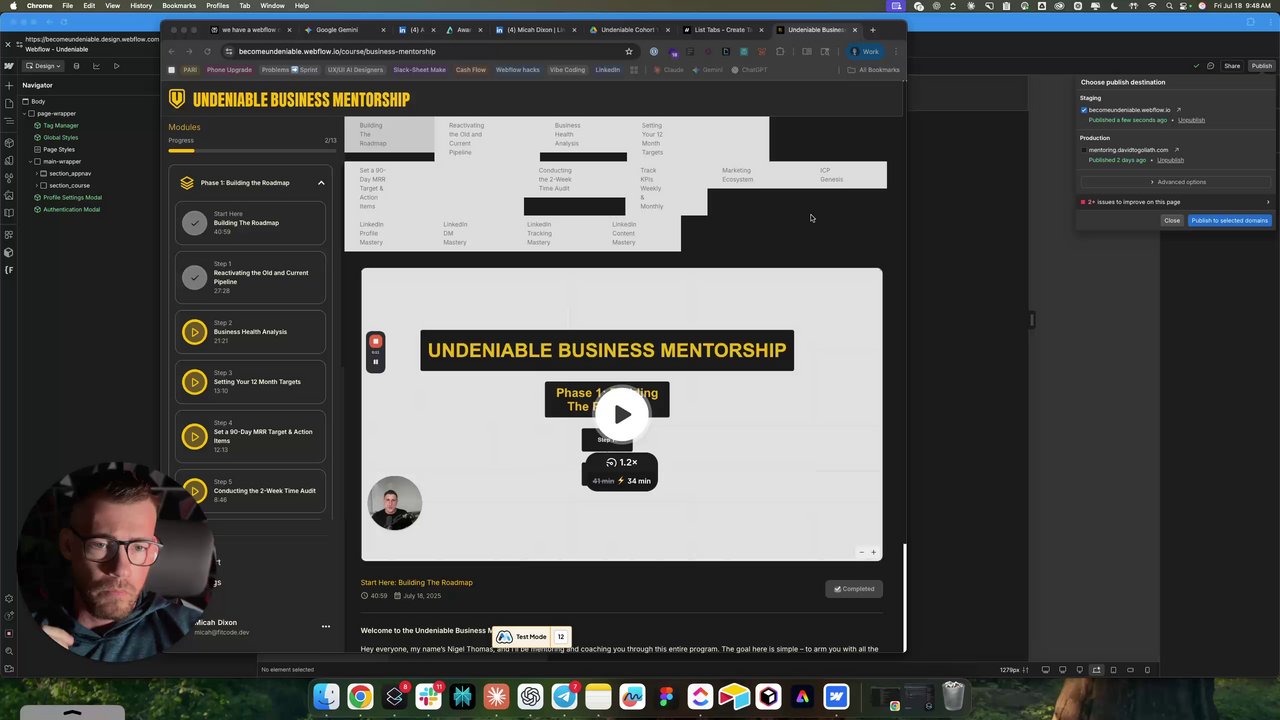Uncheck becomeundeniable.webflow.io staging checkbox

[1084, 110]
